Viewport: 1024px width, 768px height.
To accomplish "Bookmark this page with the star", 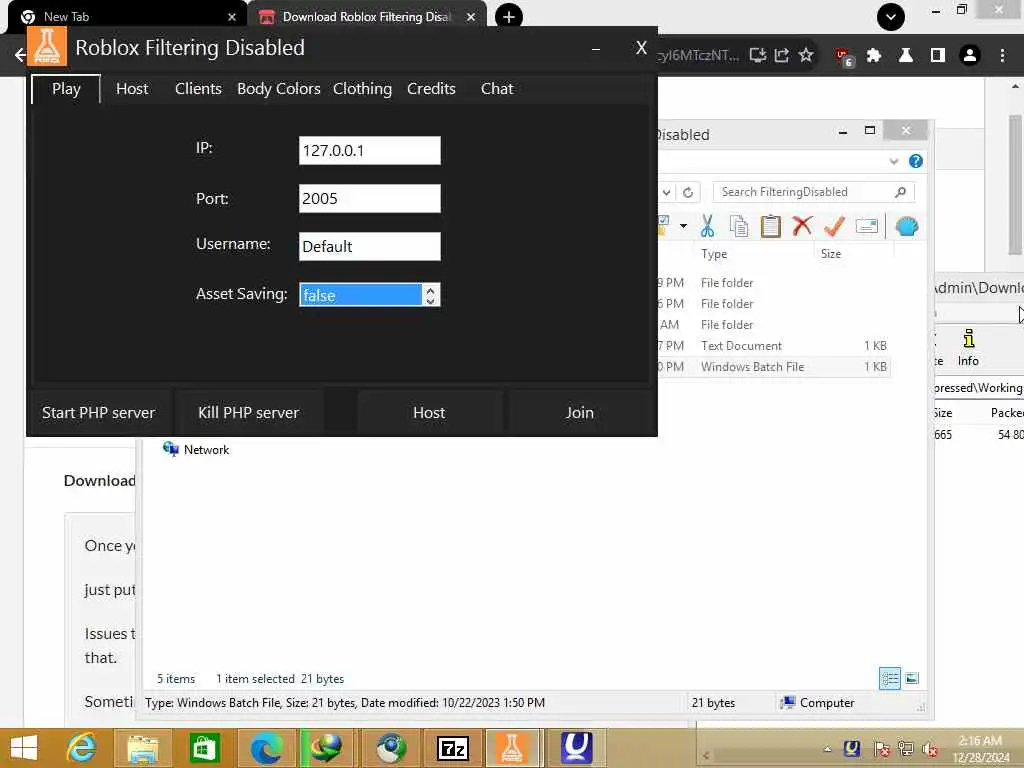I will [806, 55].
